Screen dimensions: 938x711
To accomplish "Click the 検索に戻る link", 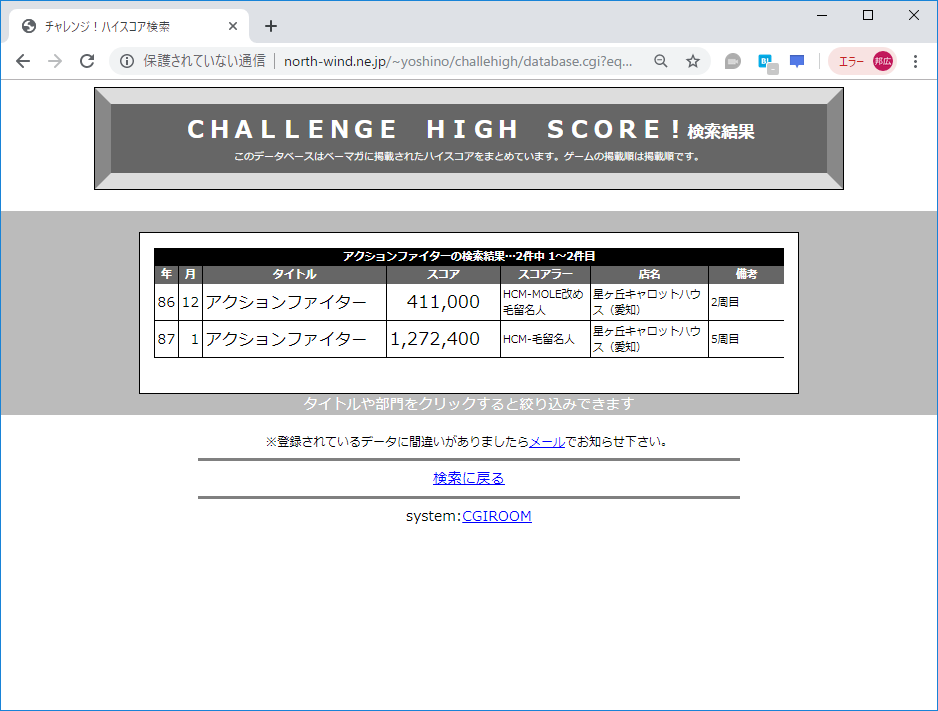I will coord(469,478).
